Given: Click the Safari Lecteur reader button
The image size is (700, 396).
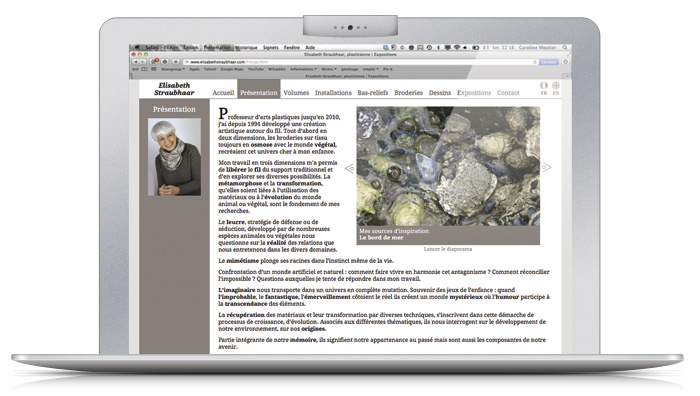Looking at the screenshot, I should [548, 62].
